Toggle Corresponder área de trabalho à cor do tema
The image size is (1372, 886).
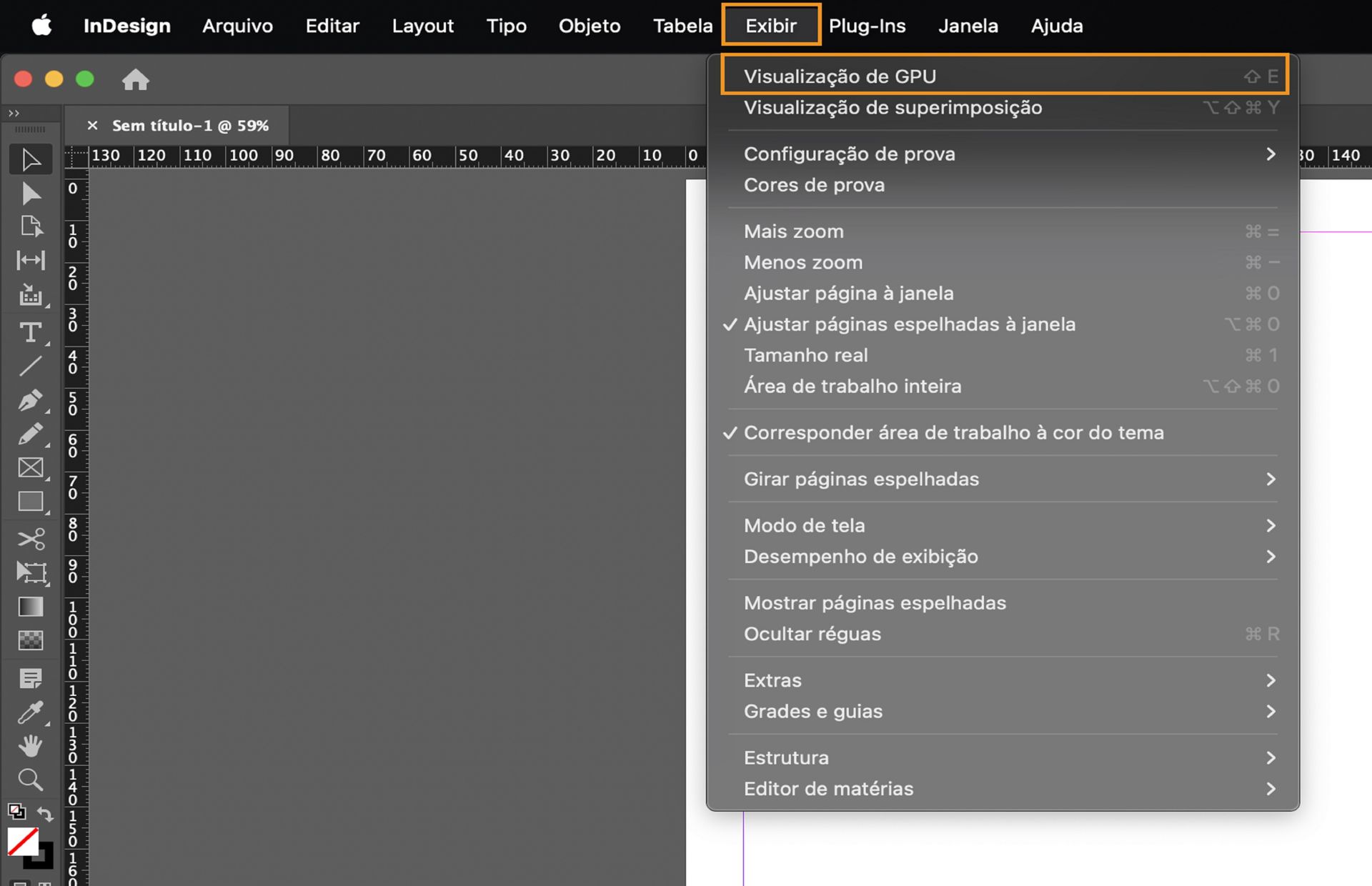coord(954,432)
